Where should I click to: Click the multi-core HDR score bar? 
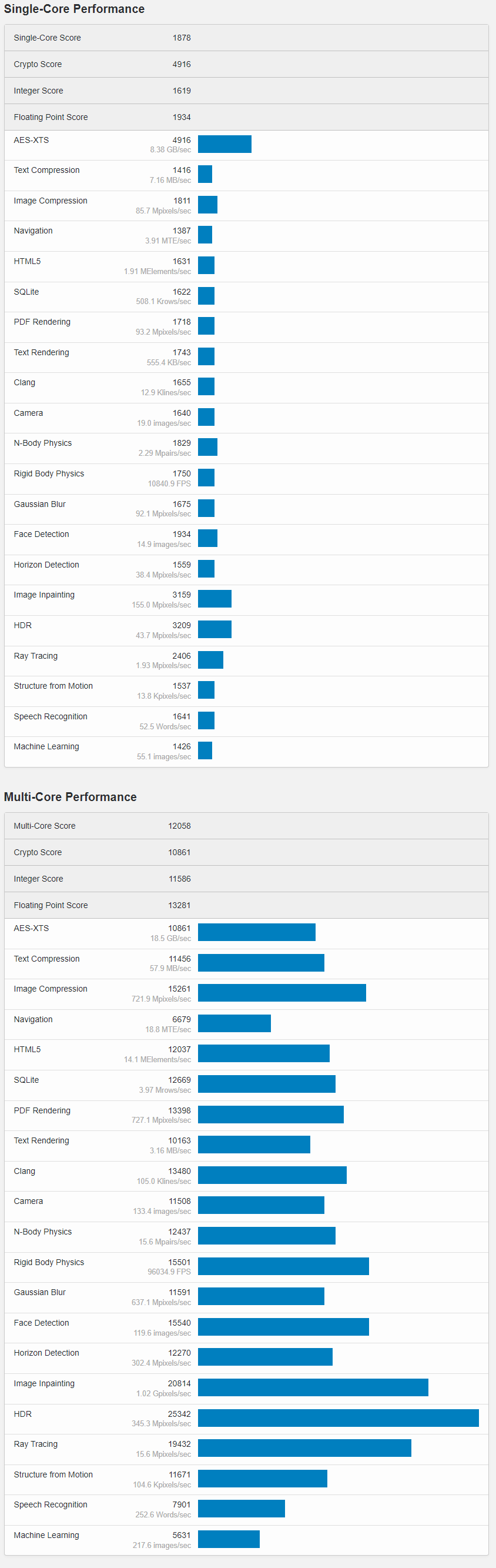point(338,1417)
